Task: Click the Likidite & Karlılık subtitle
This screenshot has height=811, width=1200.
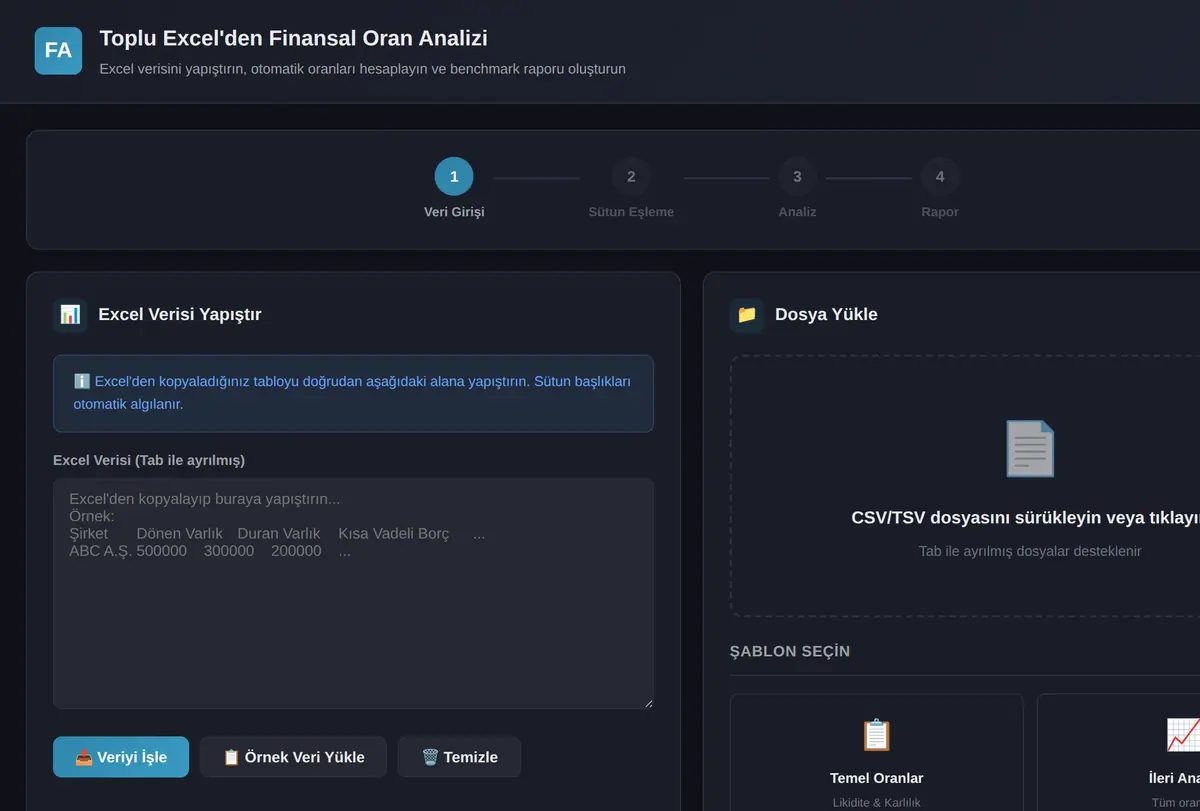Action: tap(876, 802)
